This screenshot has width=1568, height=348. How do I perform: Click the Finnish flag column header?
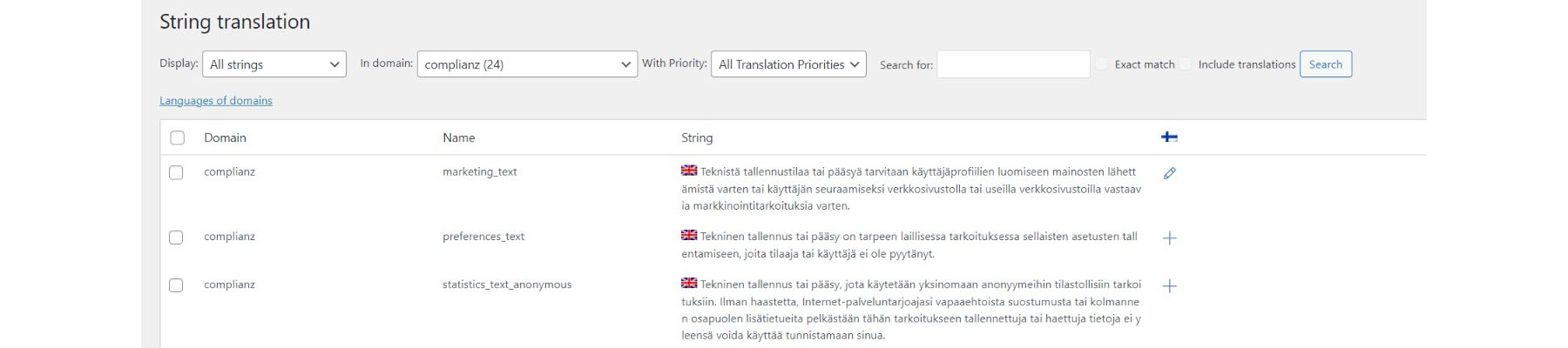[1170, 137]
